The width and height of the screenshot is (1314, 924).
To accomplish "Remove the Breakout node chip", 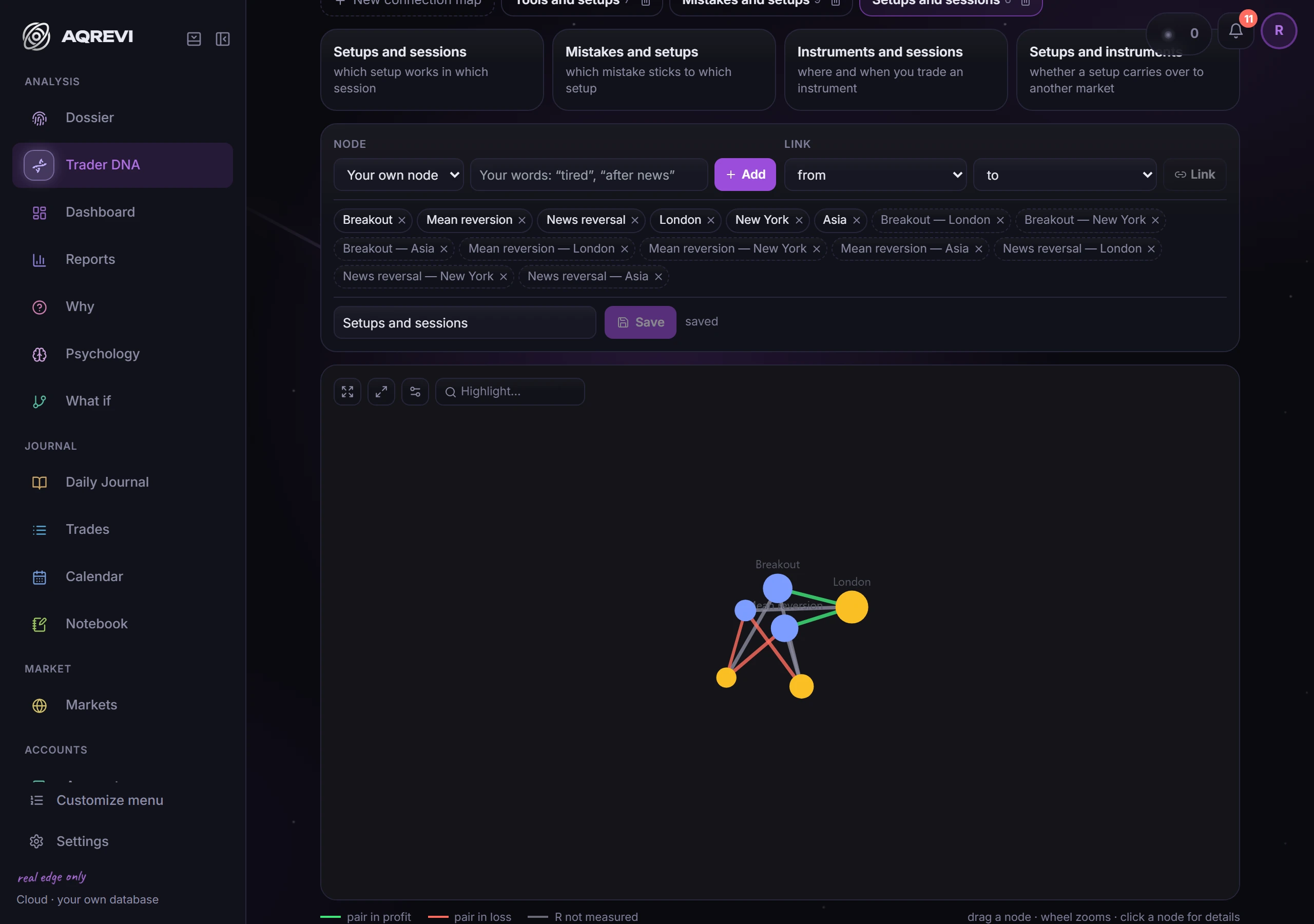I will (402, 220).
